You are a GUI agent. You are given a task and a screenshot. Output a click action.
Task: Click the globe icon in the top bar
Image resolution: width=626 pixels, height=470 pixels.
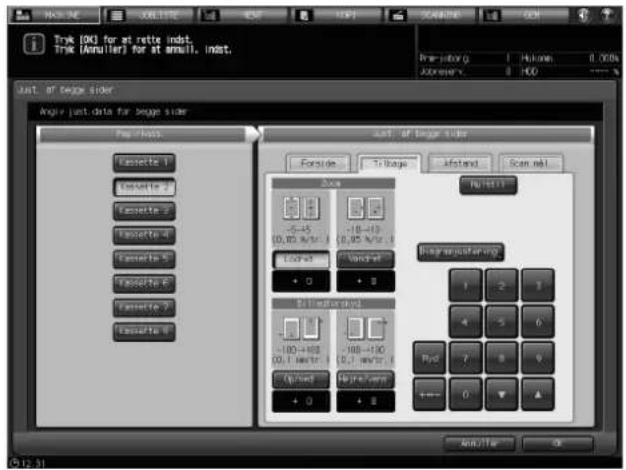(584, 15)
